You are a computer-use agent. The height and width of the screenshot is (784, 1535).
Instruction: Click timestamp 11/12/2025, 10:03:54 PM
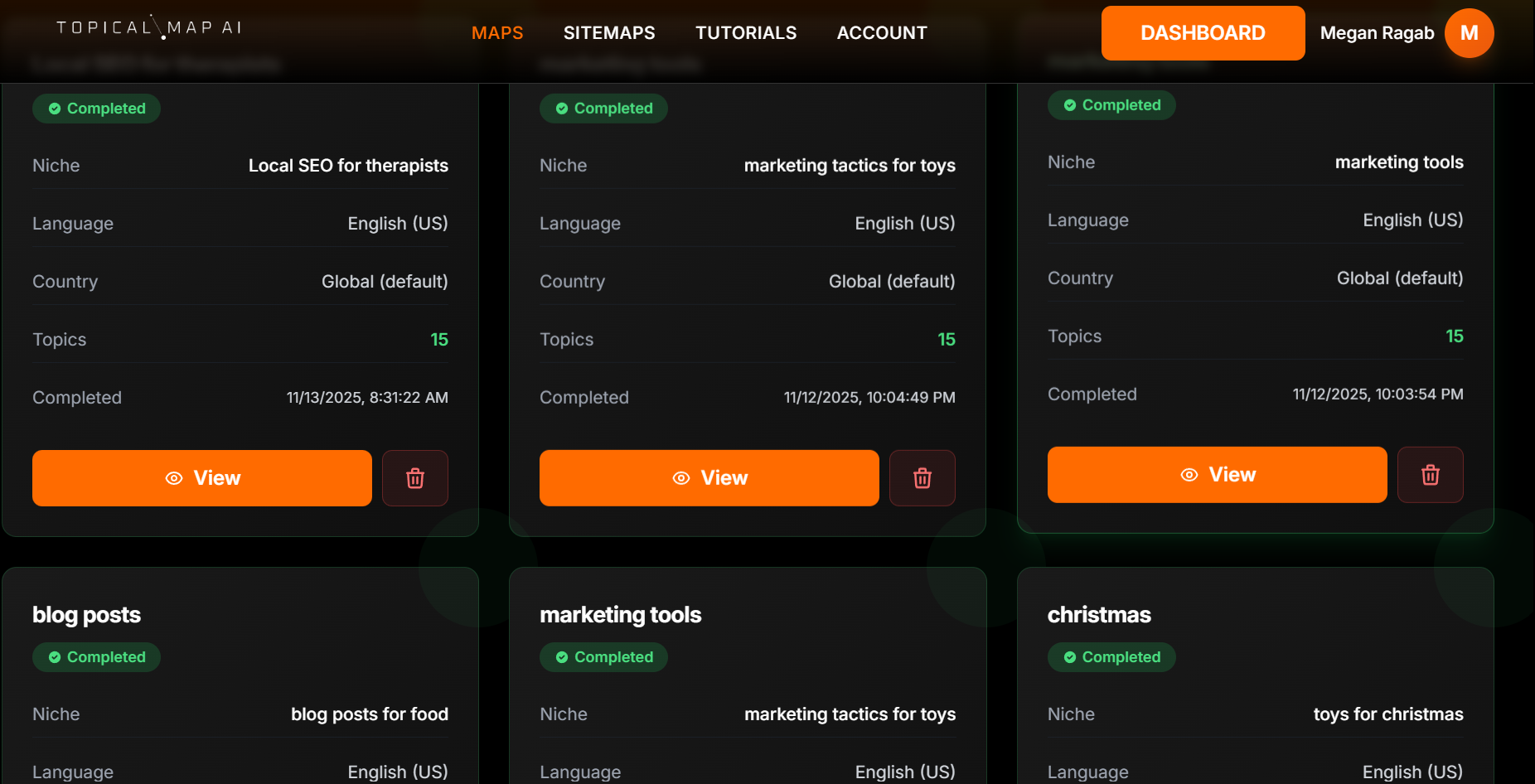tap(1378, 394)
